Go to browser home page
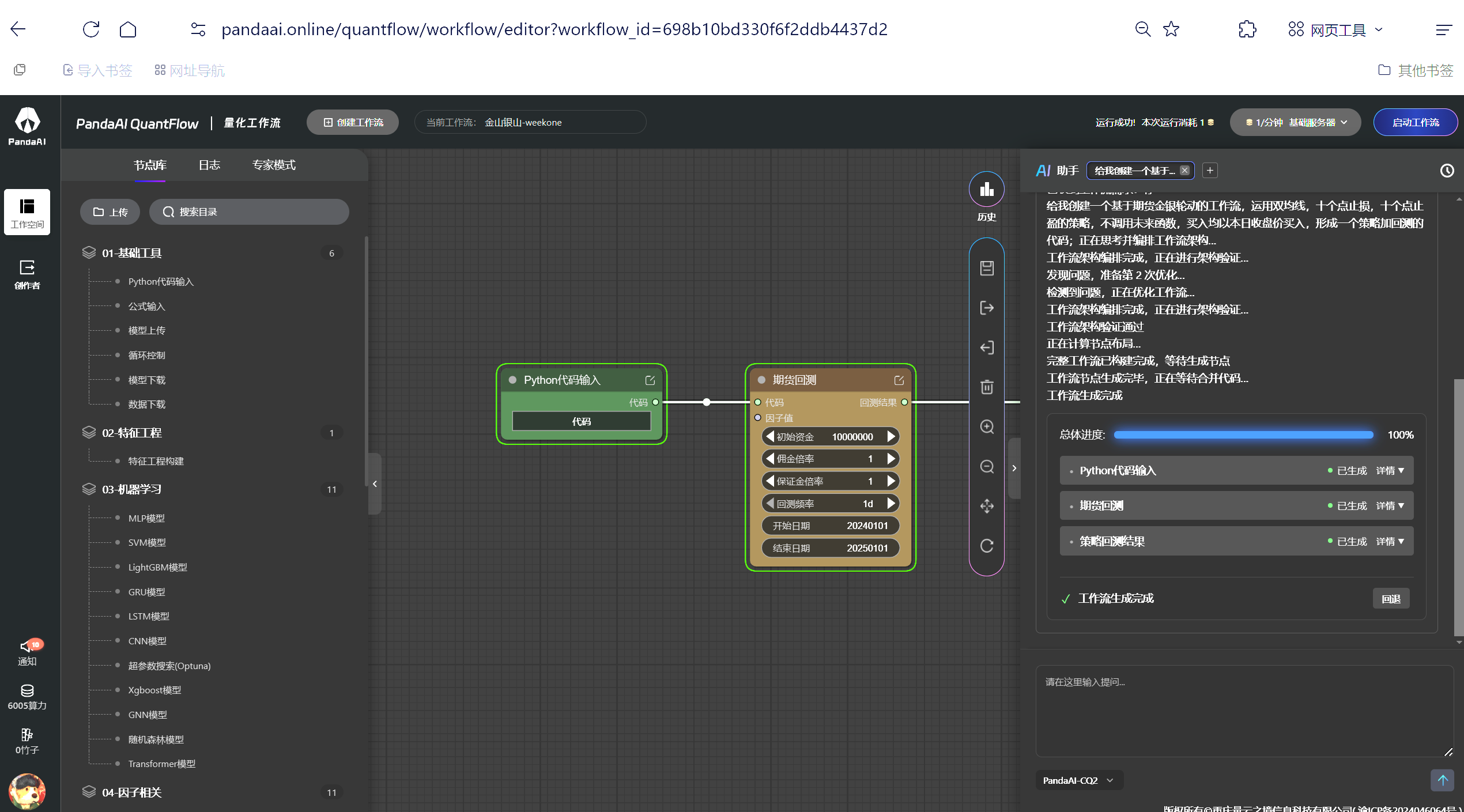 click(x=128, y=29)
